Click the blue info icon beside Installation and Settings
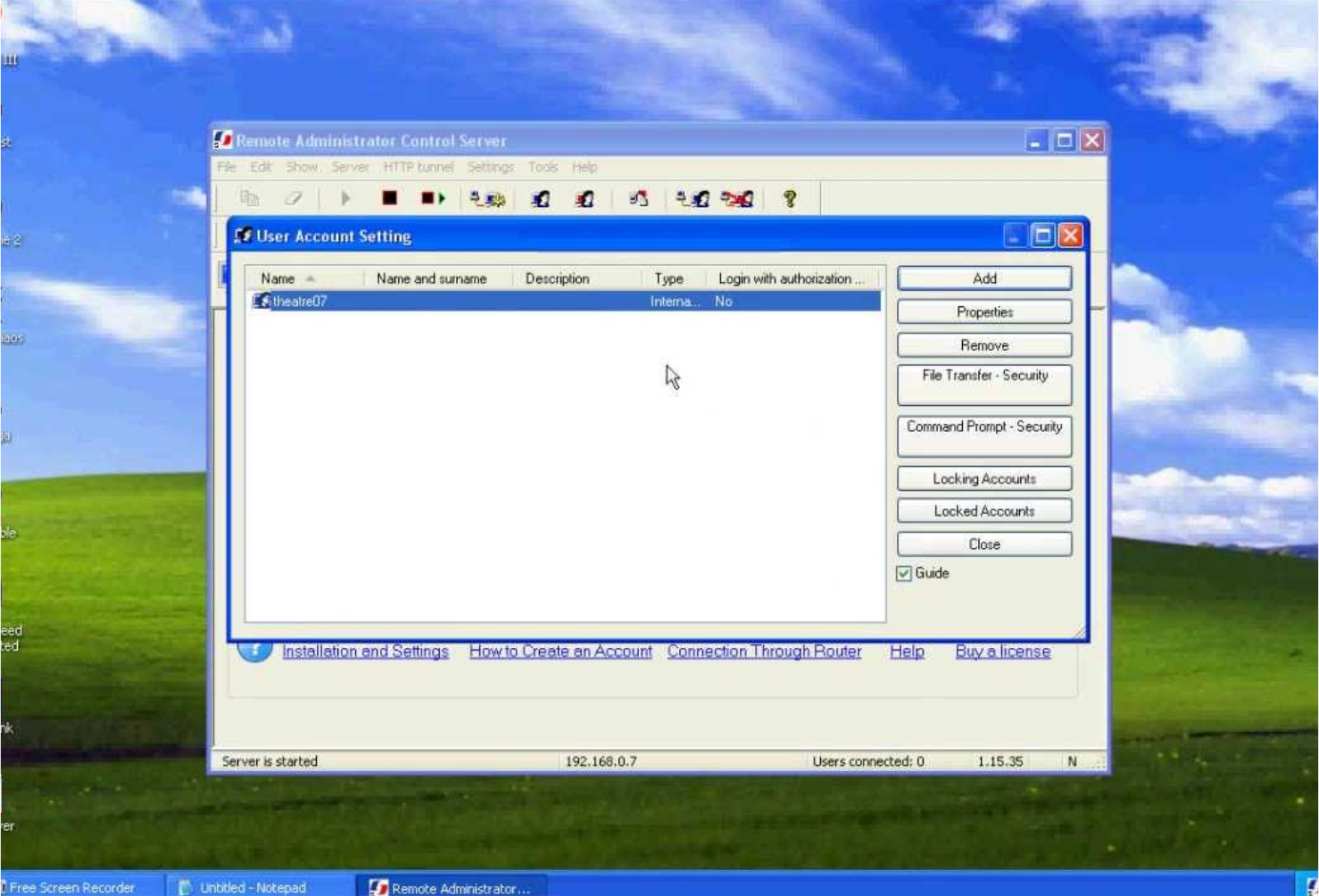Screen dimensions: 1319x896 pos(254,651)
